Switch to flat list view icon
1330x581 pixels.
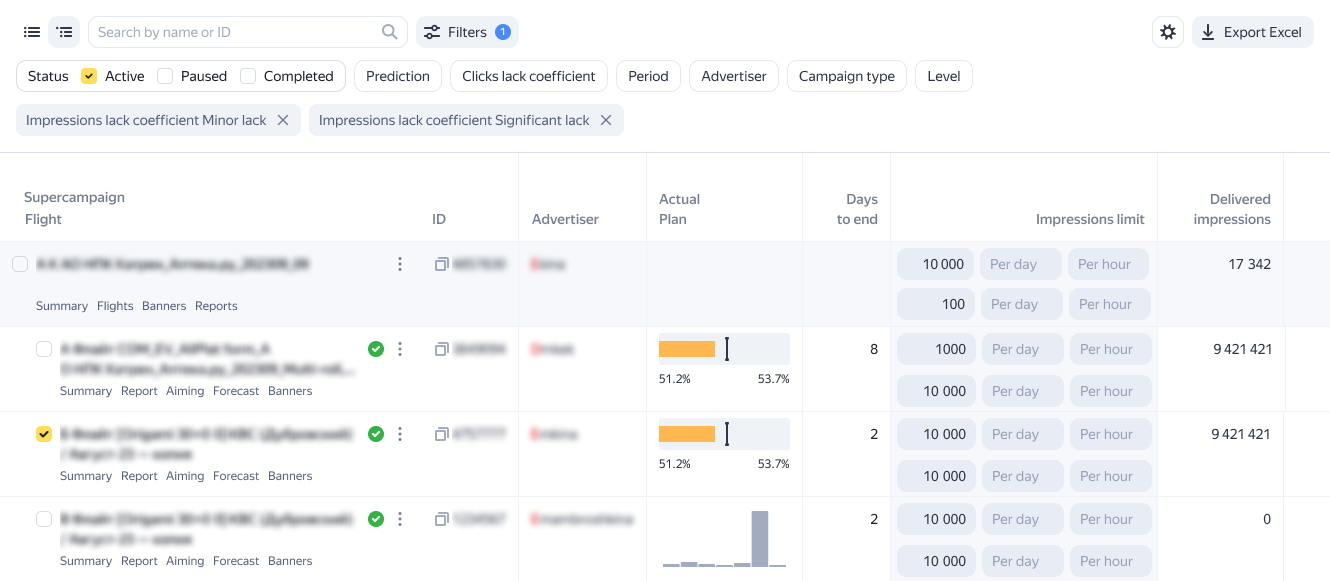click(x=32, y=32)
